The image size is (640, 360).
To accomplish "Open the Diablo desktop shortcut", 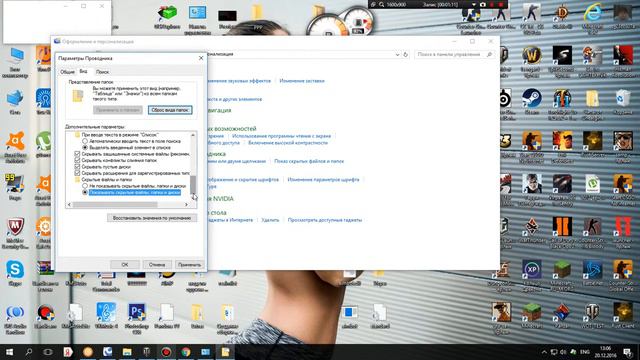I will [x=562, y=12].
